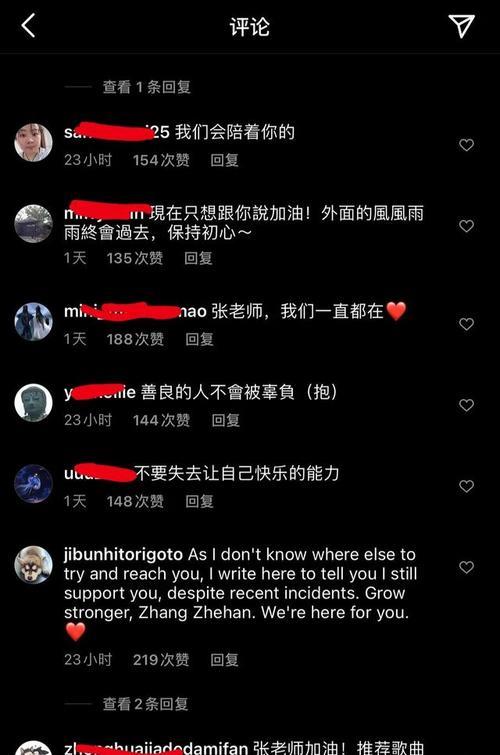Tap the back arrow icon
This screenshot has height=755, width=500.
coord(28,26)
